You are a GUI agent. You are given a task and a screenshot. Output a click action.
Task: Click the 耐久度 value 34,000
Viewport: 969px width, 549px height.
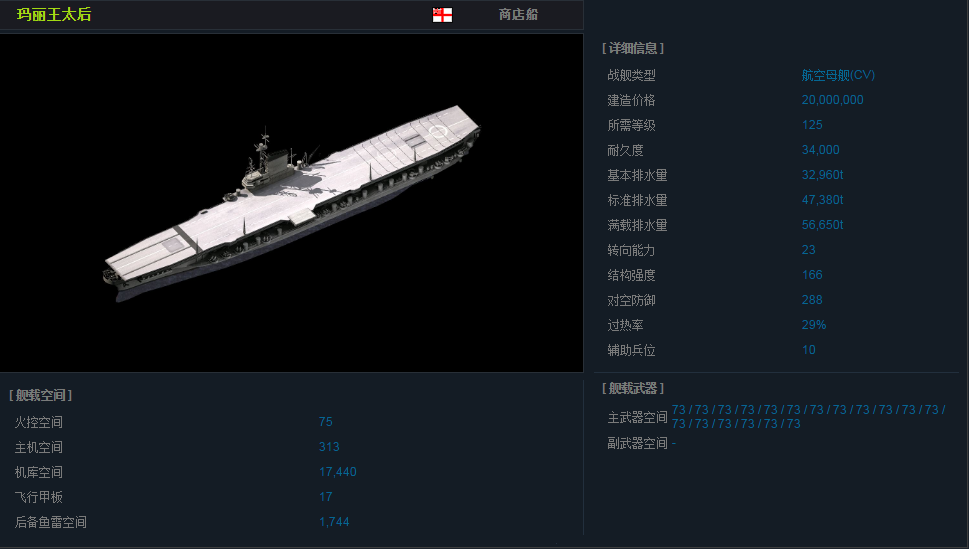pos(820,150)
